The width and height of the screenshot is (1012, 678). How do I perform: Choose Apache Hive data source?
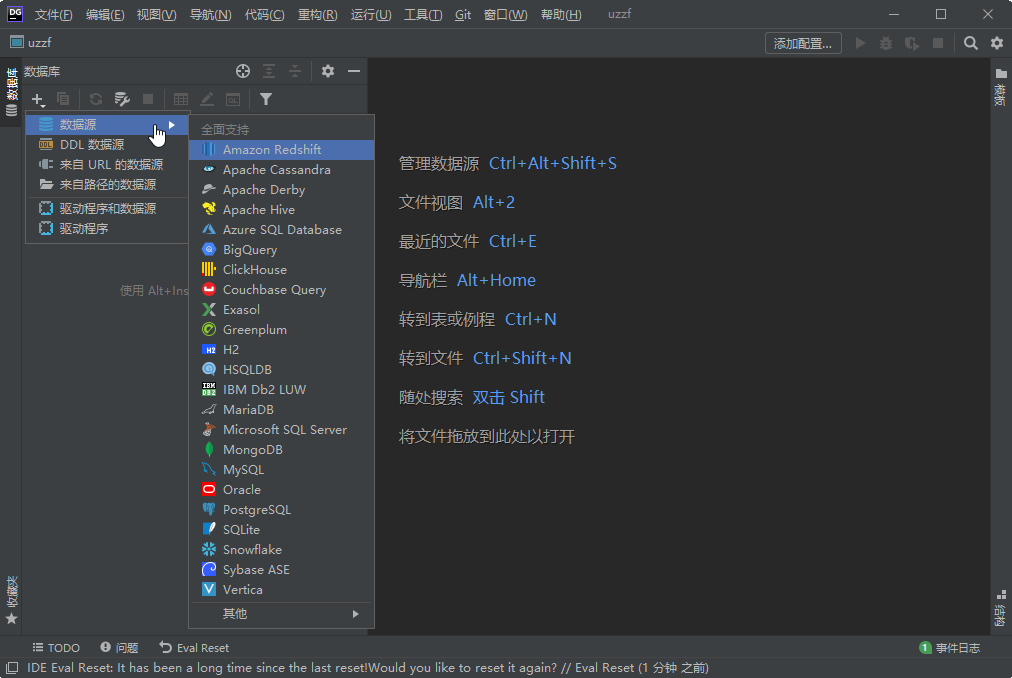click(x=281, y=210)
